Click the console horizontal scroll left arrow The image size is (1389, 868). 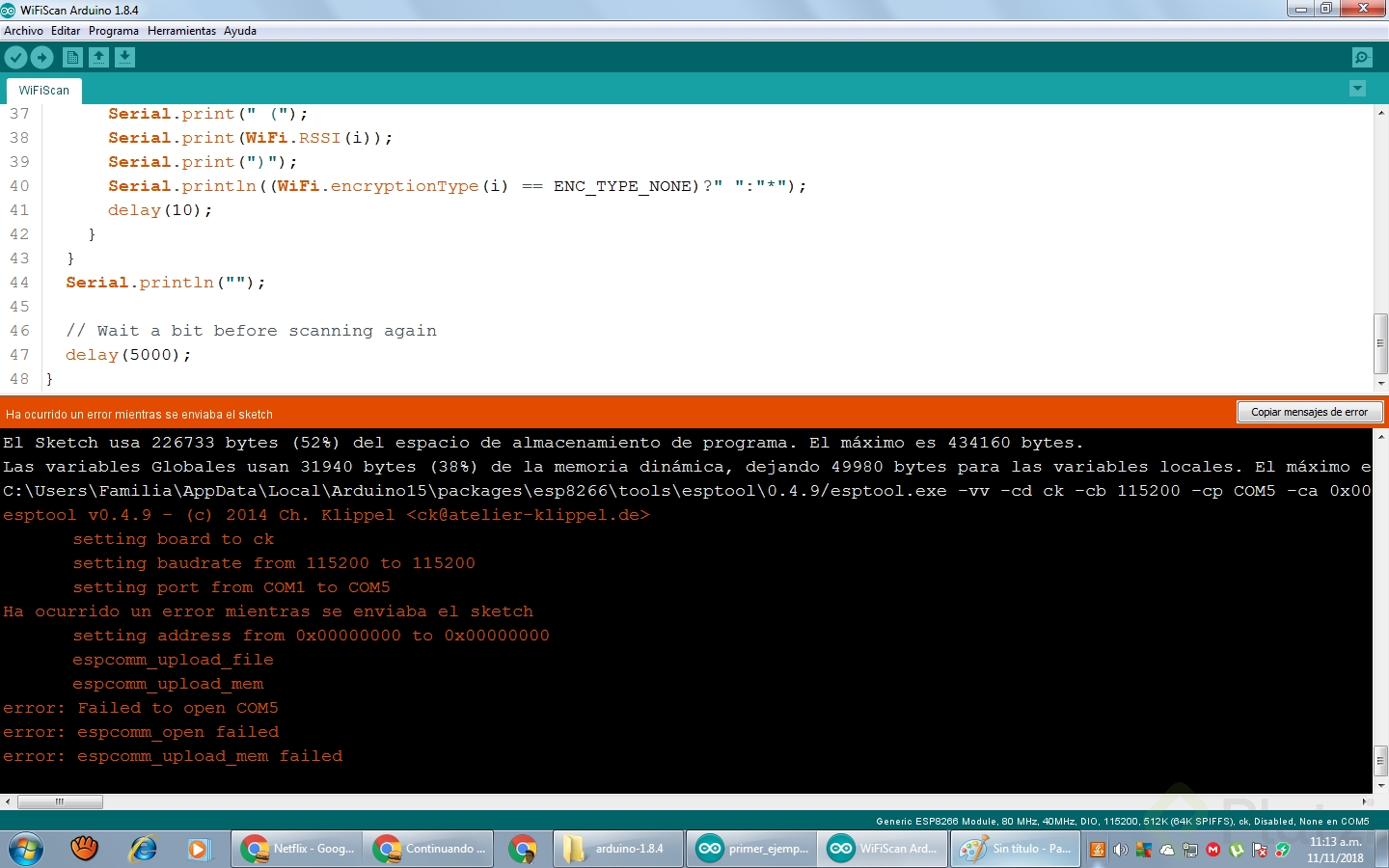8,801
